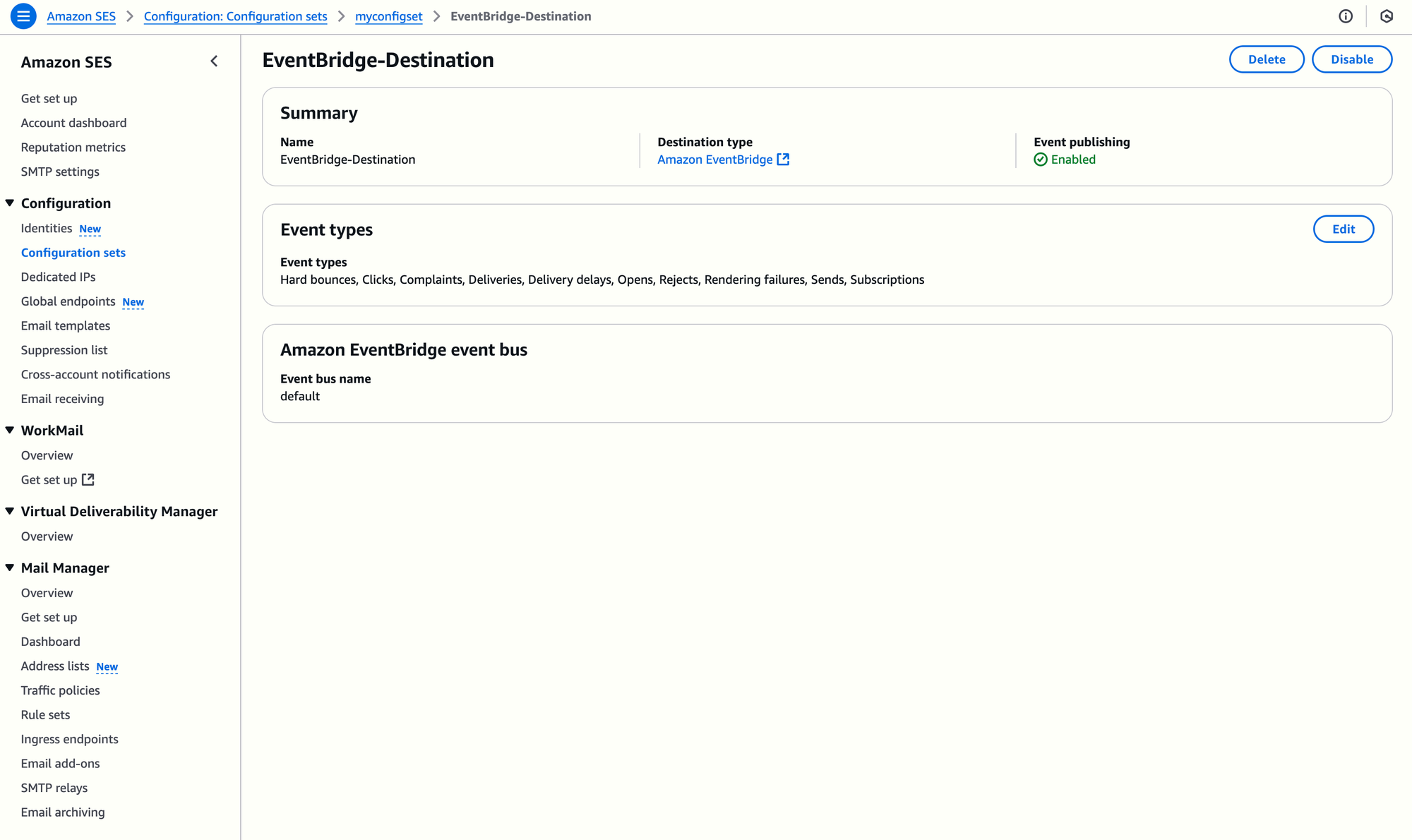Open Email archiving under Mail Manager
Screen dimensions: 1412x840
click(63, 812)
